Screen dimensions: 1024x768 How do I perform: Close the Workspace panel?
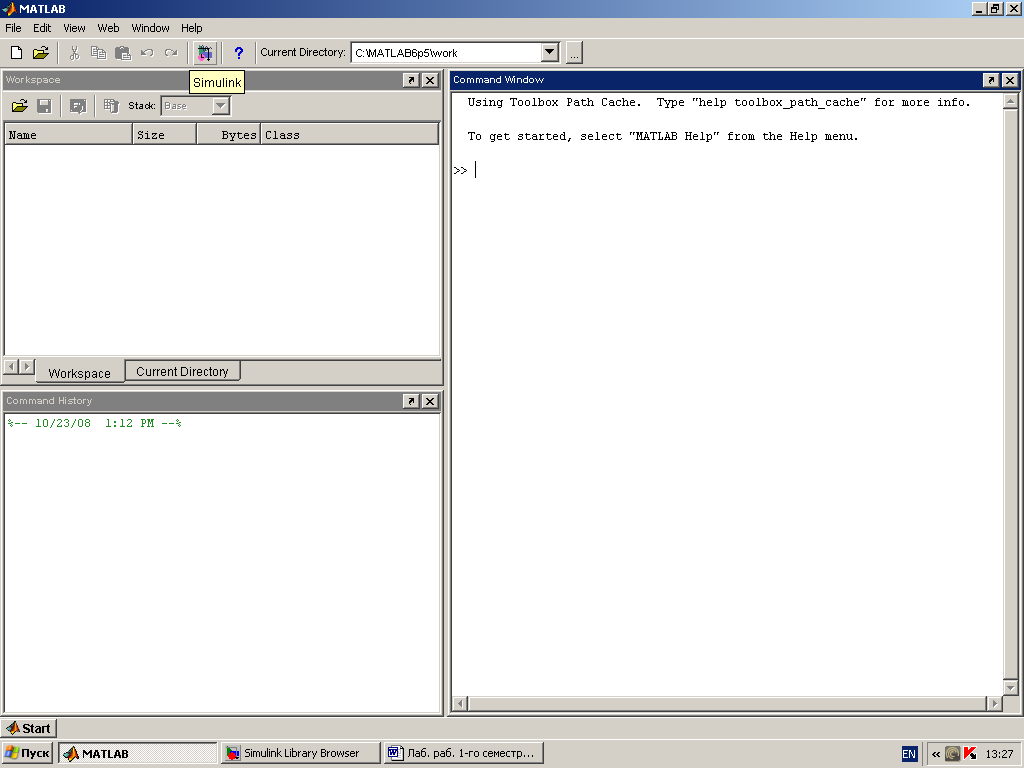(x=430, y=80)
